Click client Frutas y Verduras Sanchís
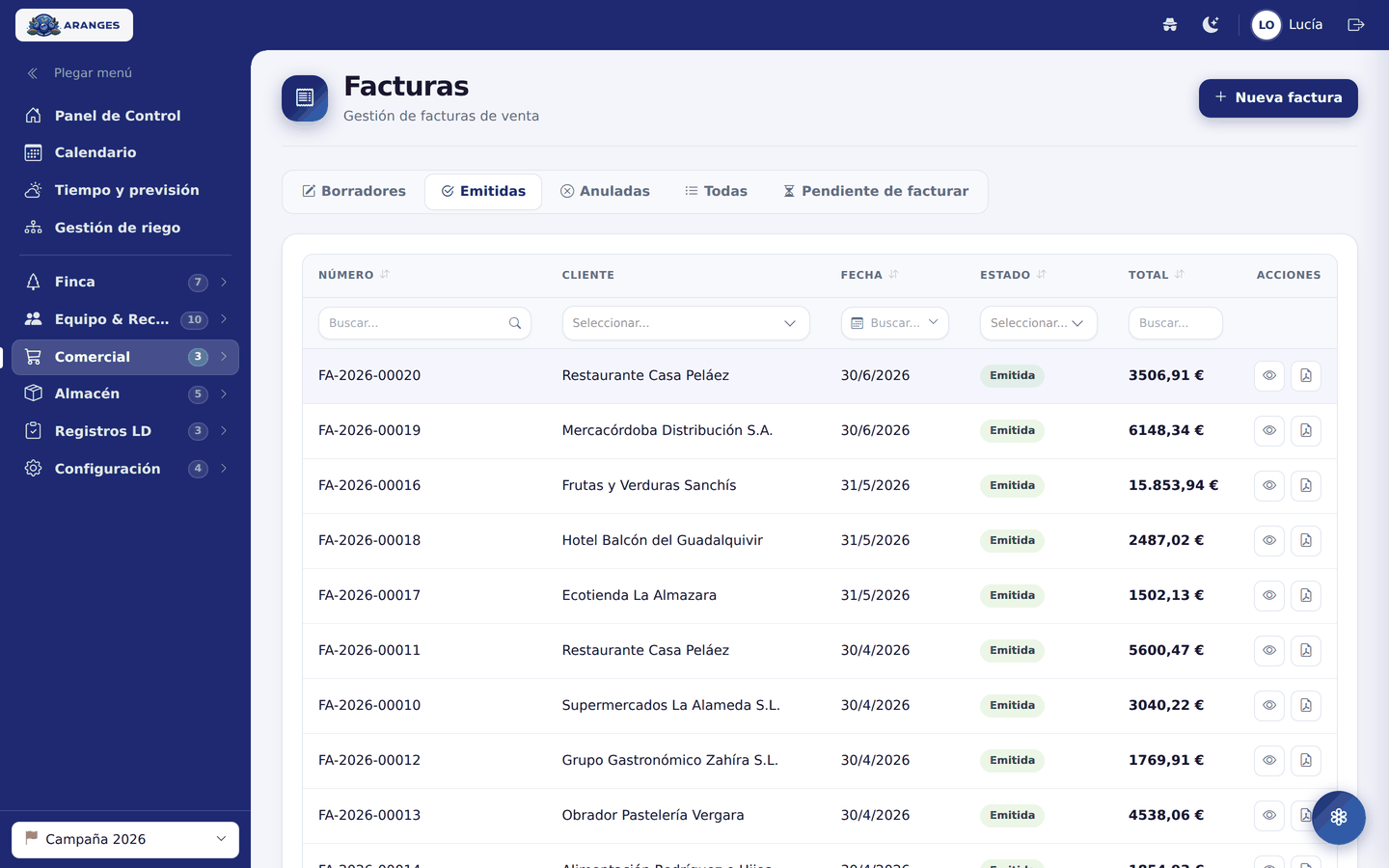This screenshot has height=868, width=1389. pyautogui.click(x=649, y=486)
